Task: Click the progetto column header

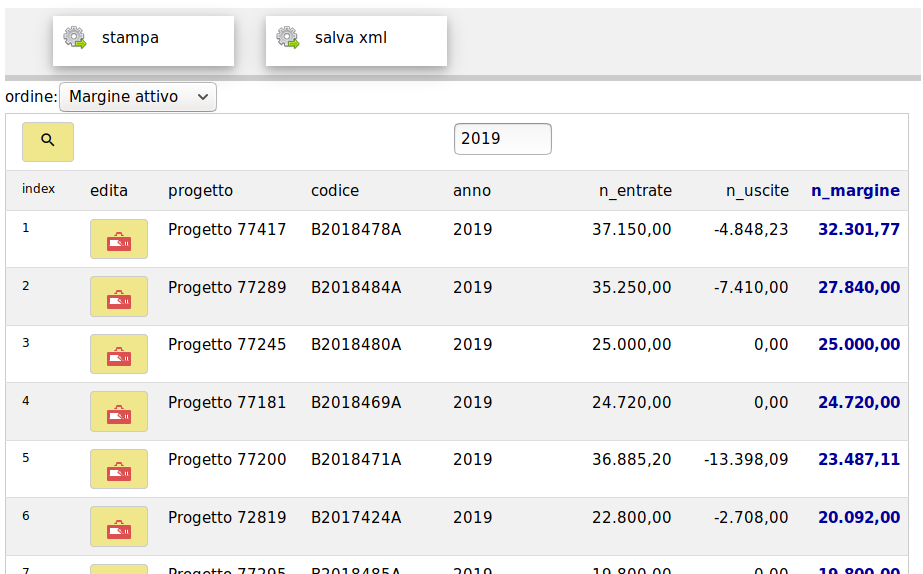Action: point(201,191)
